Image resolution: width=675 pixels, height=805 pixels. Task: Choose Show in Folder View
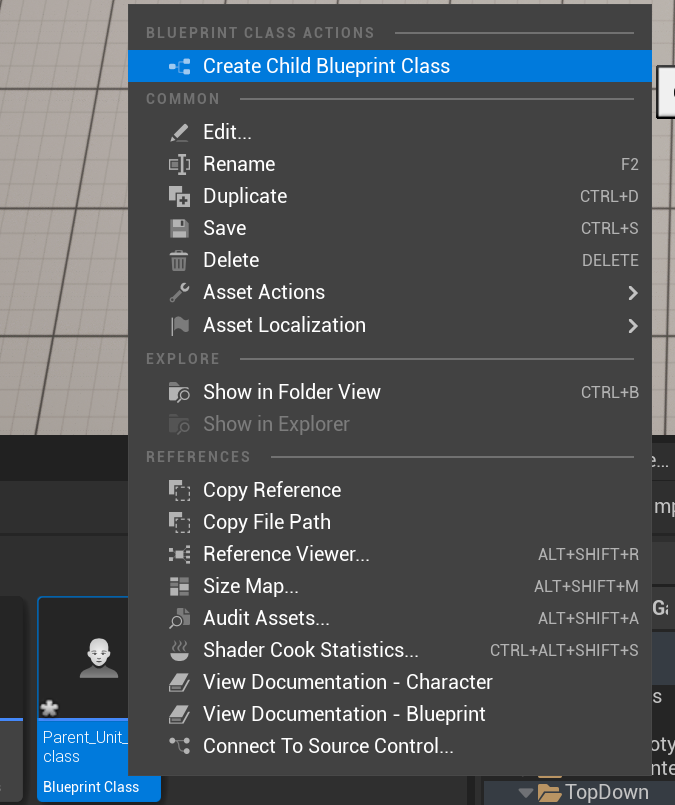(291, 392)
